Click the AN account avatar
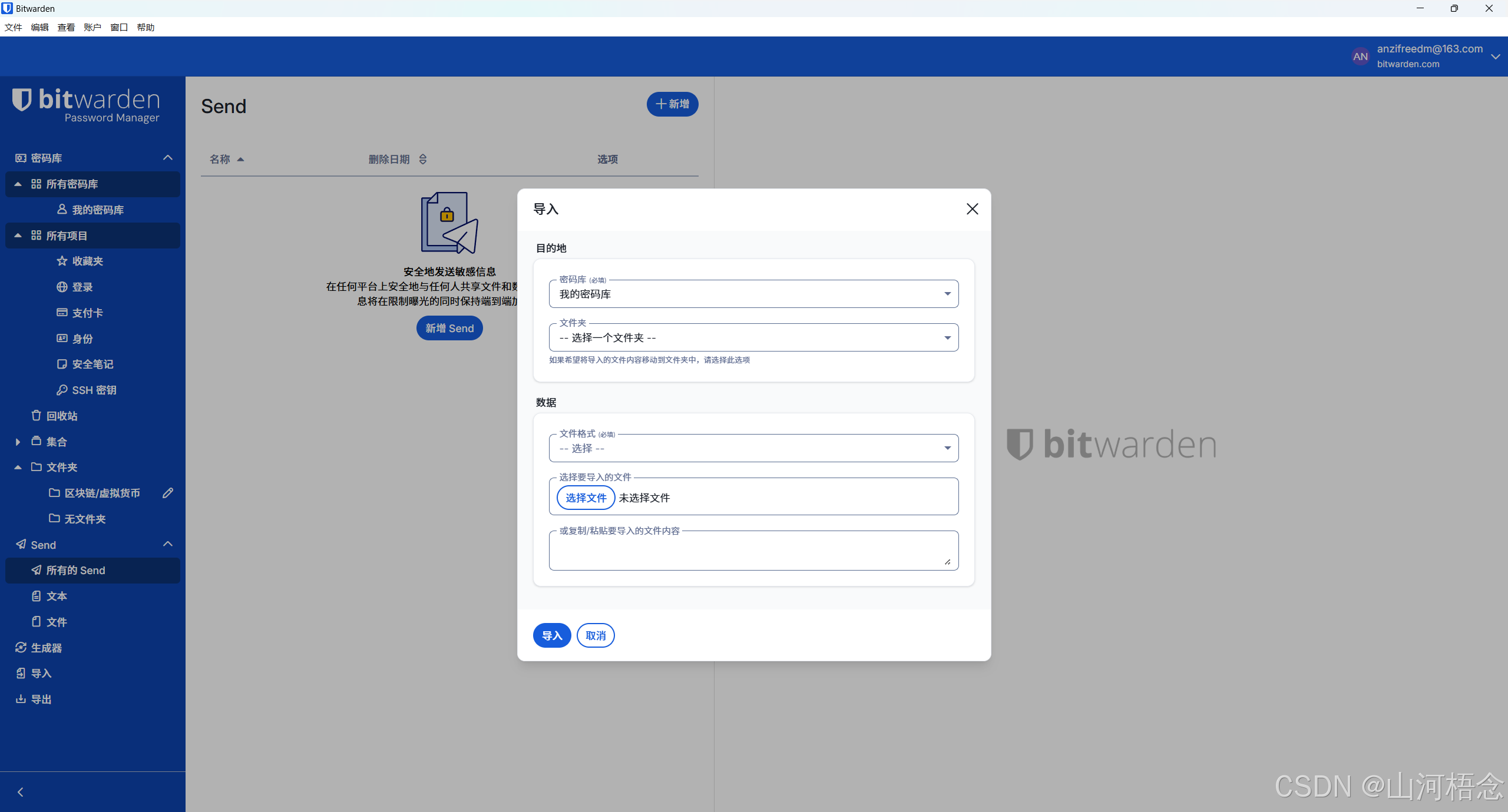 tap(1360, 57)
